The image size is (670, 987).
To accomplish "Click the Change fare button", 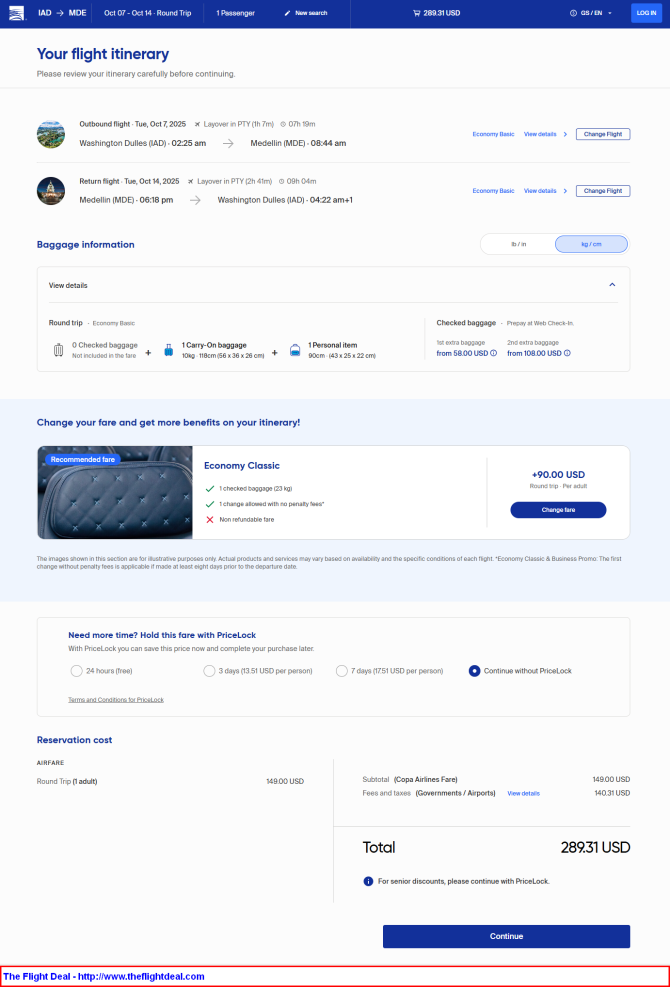I will click(559, 510).
